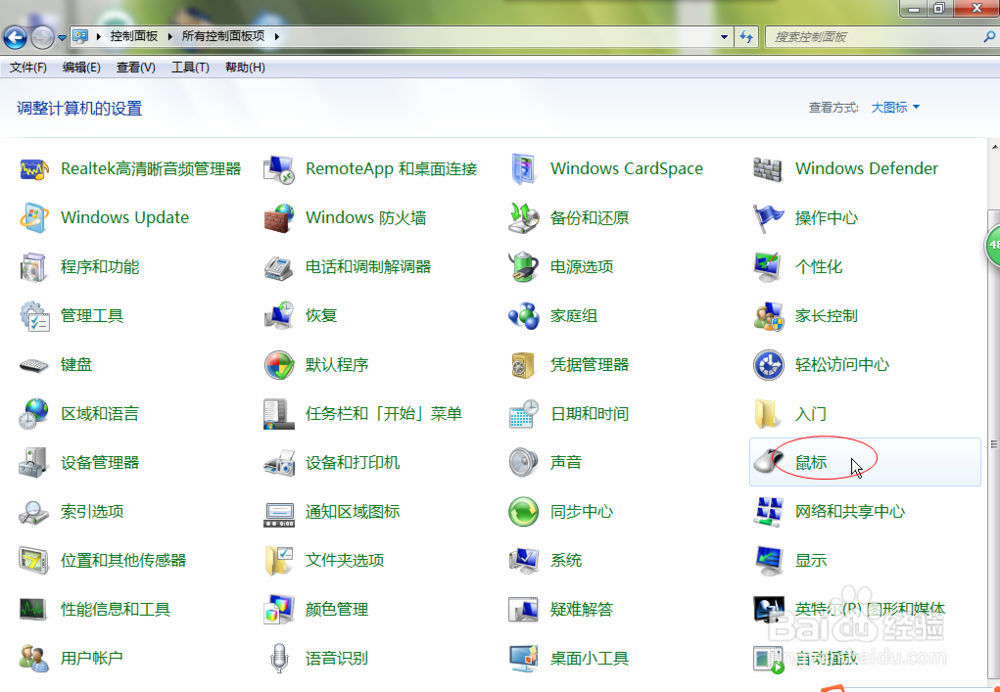Open the 同步中心 green icon
The height and width of the screenshot is (692, 1000).
pos(524,512)
